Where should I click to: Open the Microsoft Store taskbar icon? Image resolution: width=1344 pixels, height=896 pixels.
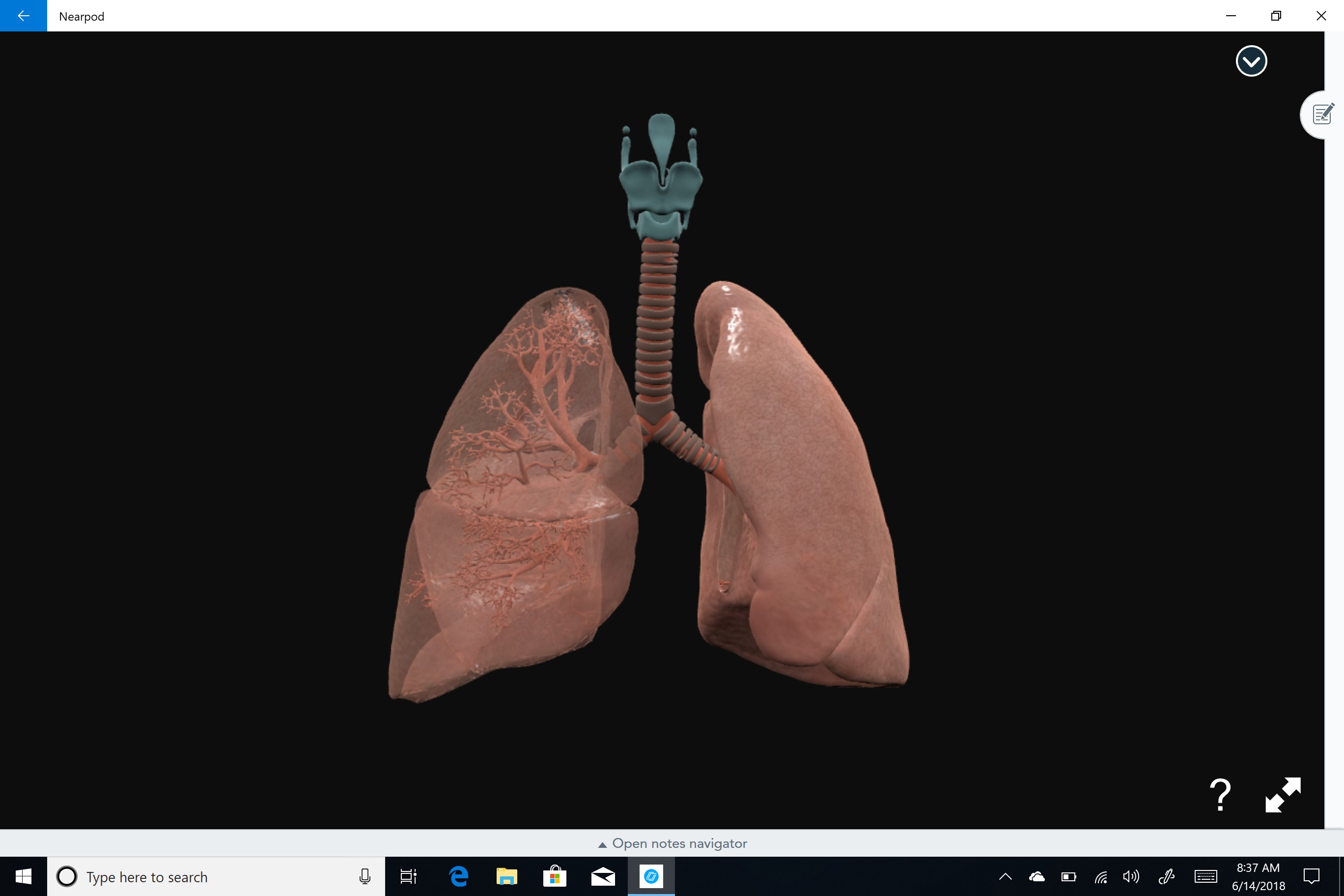pos(554,876)
